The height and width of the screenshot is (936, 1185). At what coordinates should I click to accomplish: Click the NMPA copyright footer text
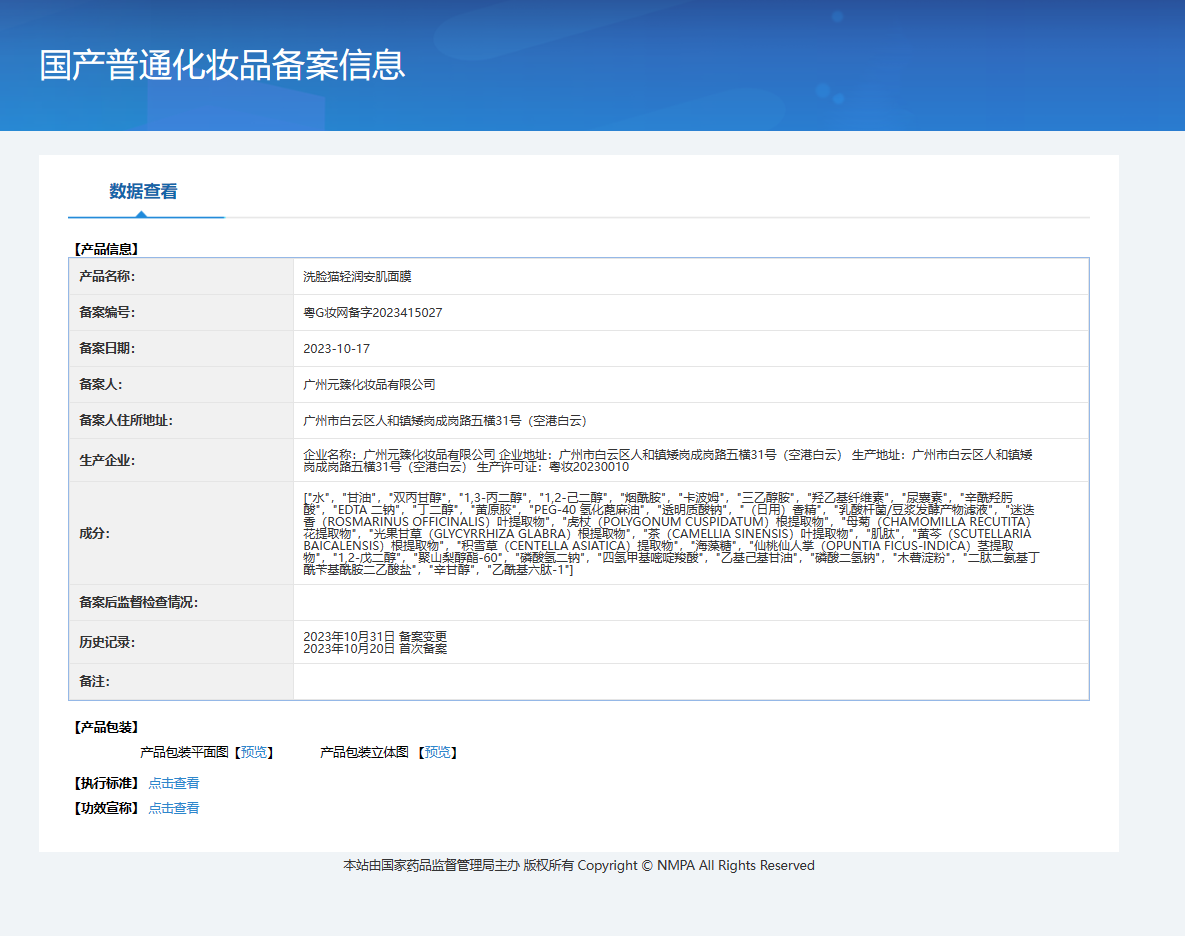coord(592,865)
